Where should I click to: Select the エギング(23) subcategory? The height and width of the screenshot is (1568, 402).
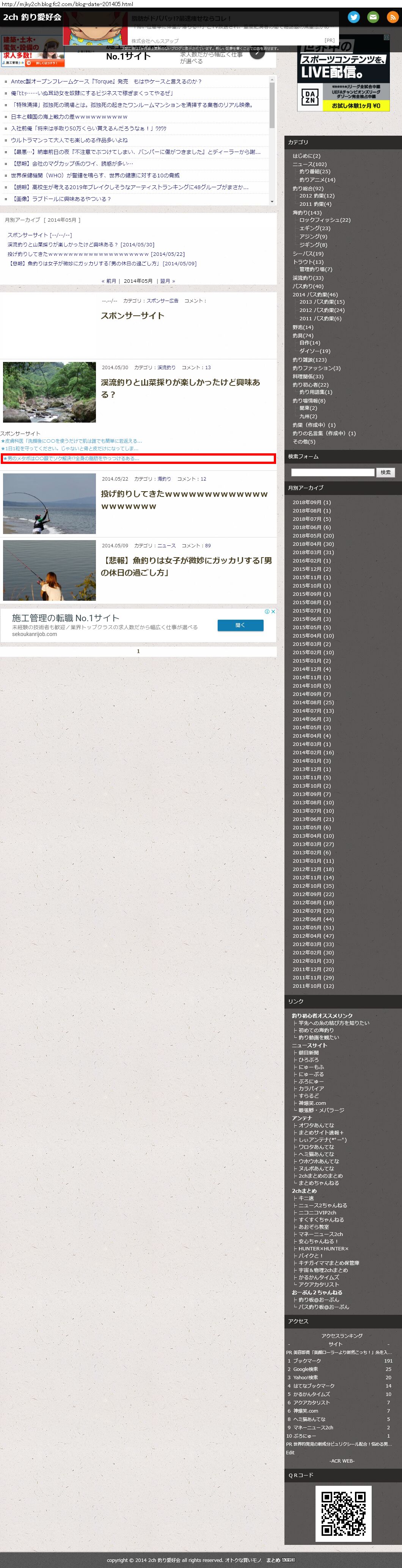pos(315,228)
